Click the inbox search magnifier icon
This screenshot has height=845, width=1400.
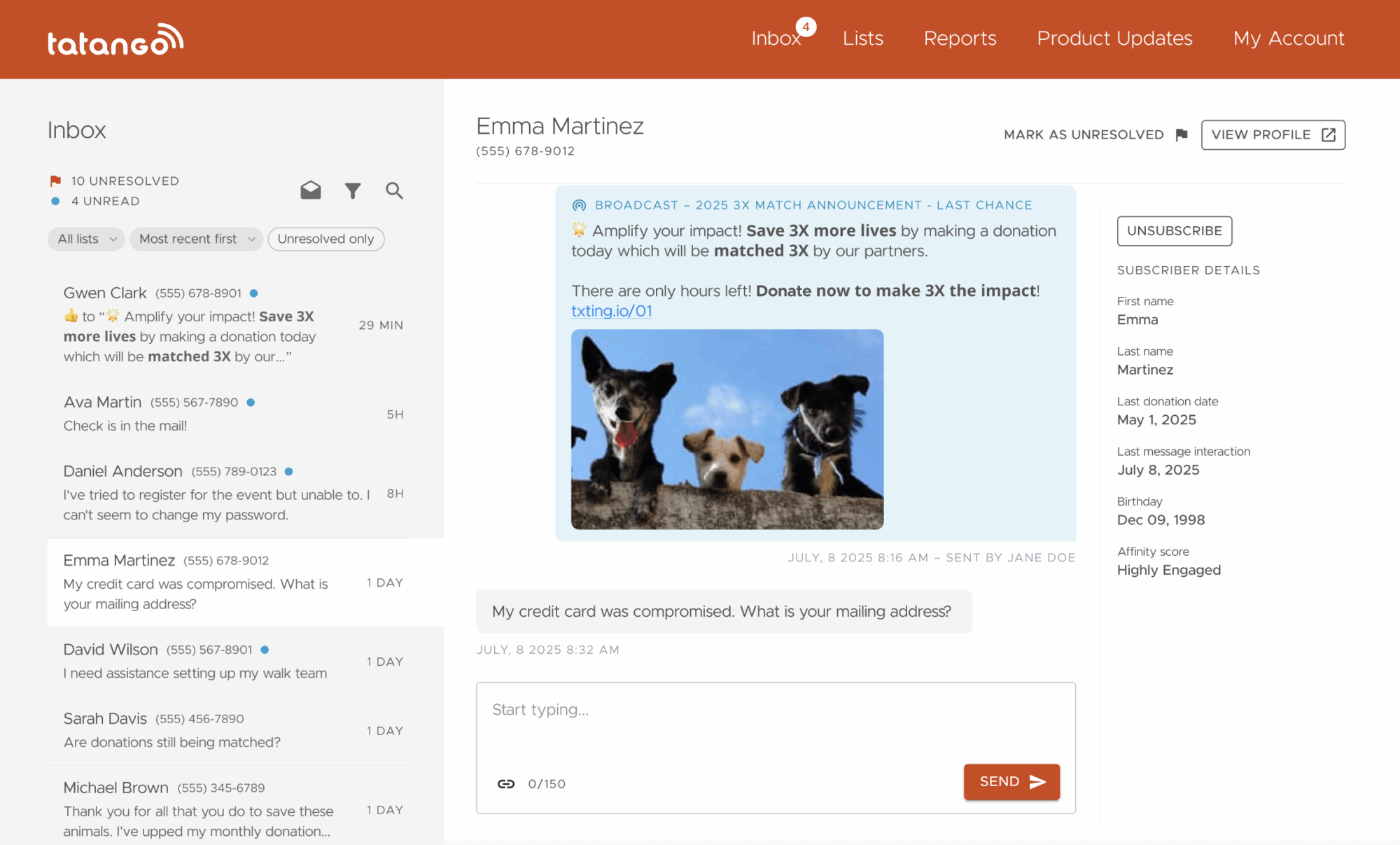(394, 190)
